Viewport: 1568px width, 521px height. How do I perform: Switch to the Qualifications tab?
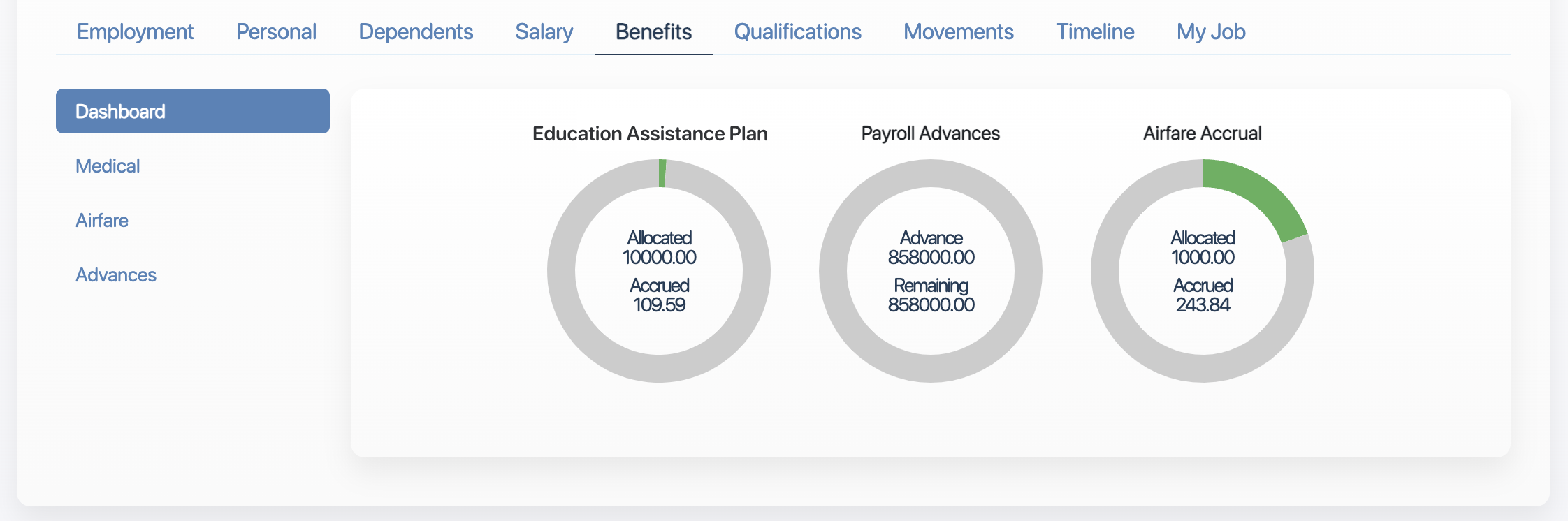point(797,31)
